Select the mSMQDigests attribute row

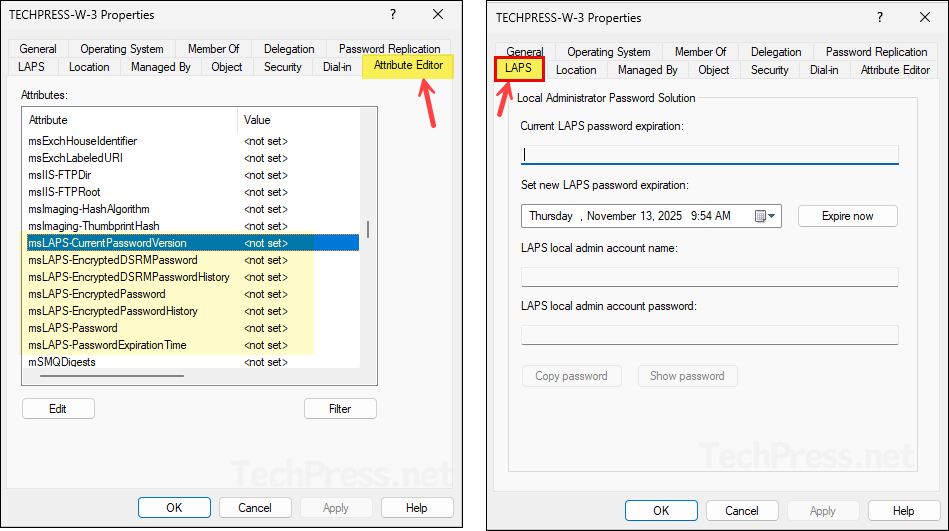click(x=192, y=361)
